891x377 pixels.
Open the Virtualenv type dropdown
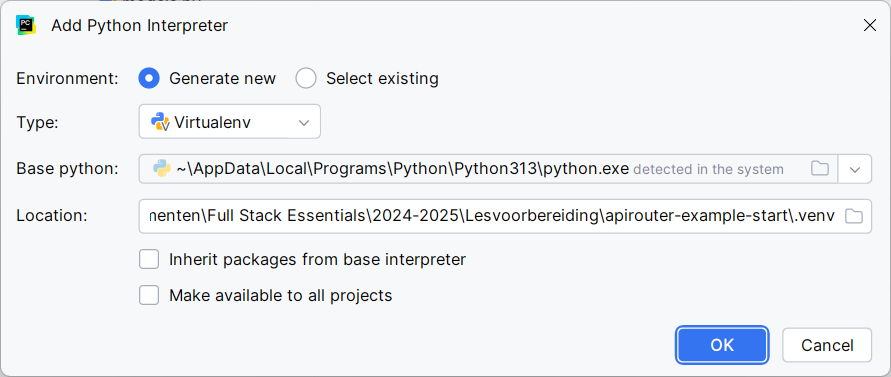(230, 122)
